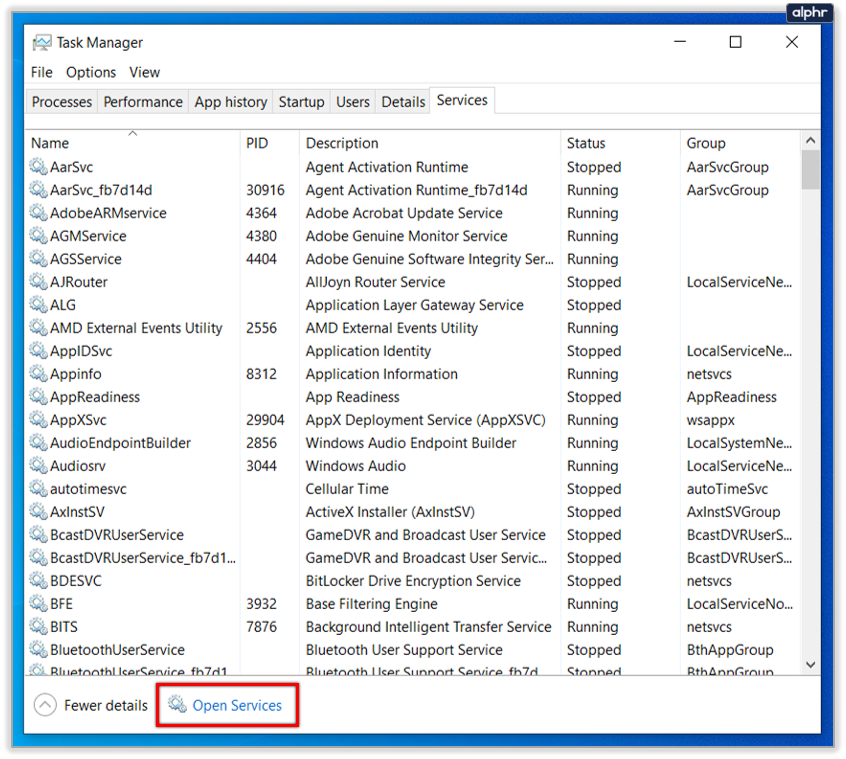
Task: Click the gear icon next to BDESVC
Action: [38, 580]
